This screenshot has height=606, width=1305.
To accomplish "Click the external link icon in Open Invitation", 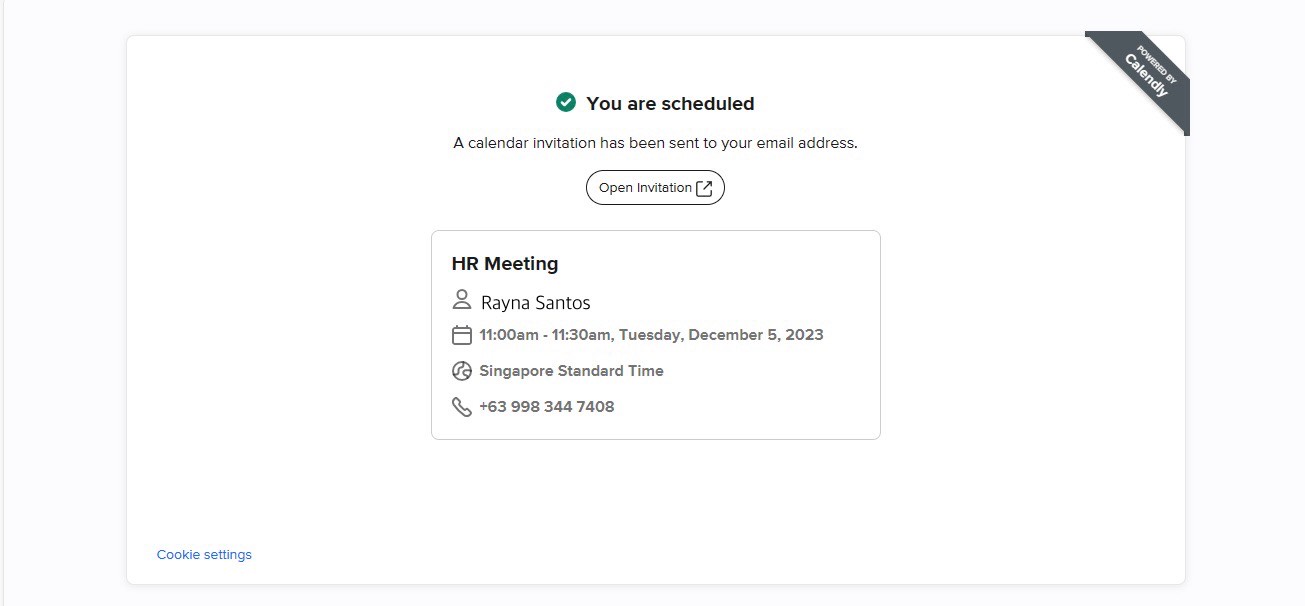I will pos(704,188).
